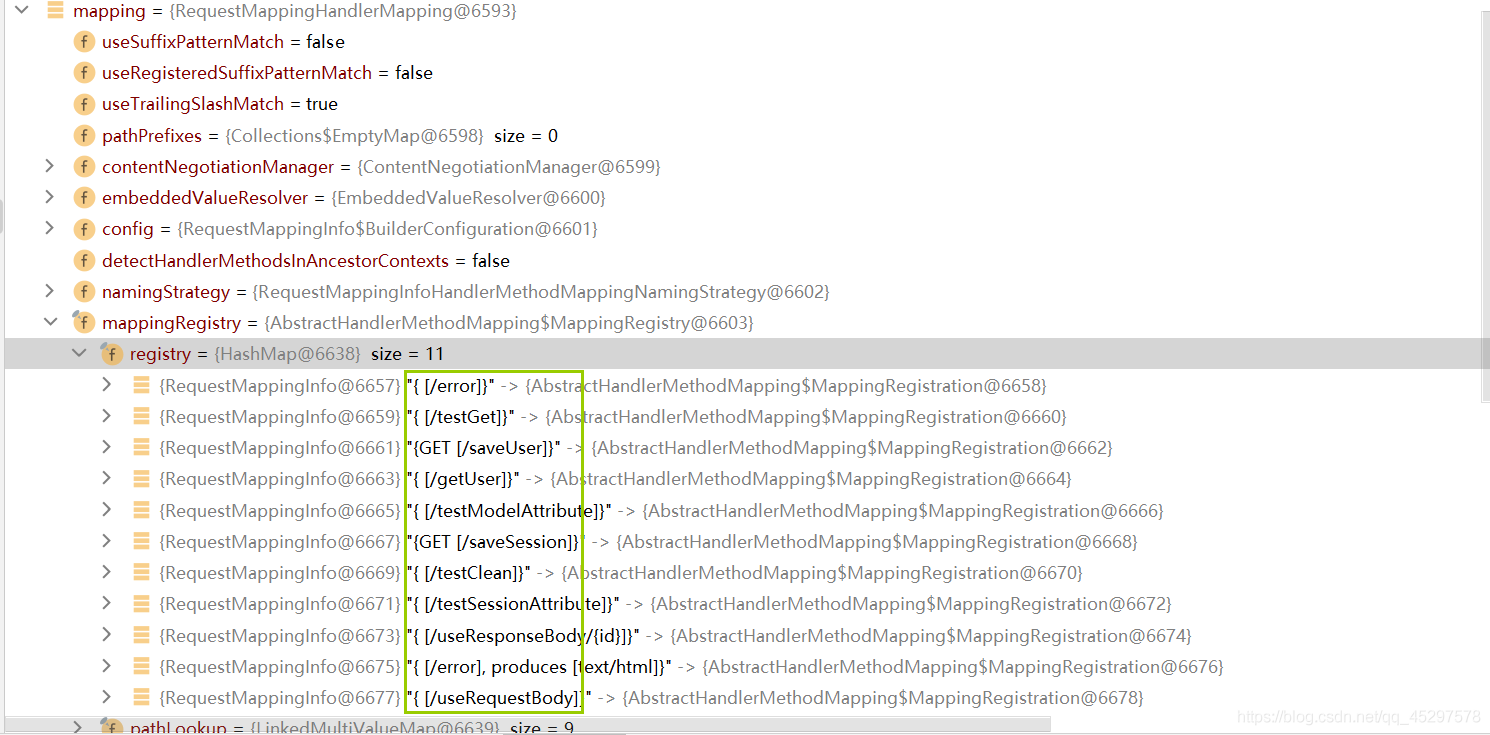This screenshot has height=735, width=1490.
Task: Click entry icon of RequestMappingInfo@6675
Action: pos(141,666)
